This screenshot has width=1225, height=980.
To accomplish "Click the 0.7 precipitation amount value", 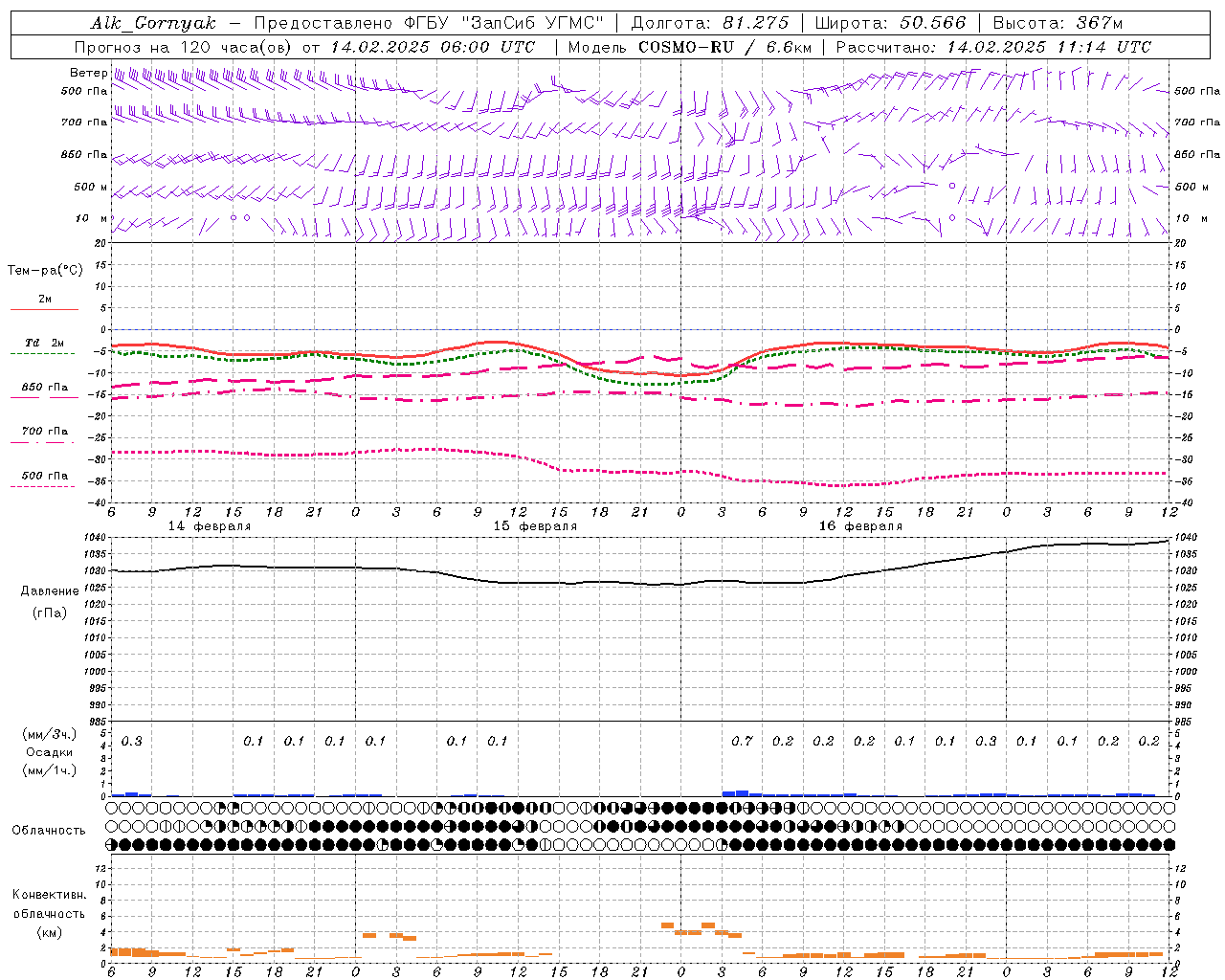I will pyautogui.click(x=742, y=741).
